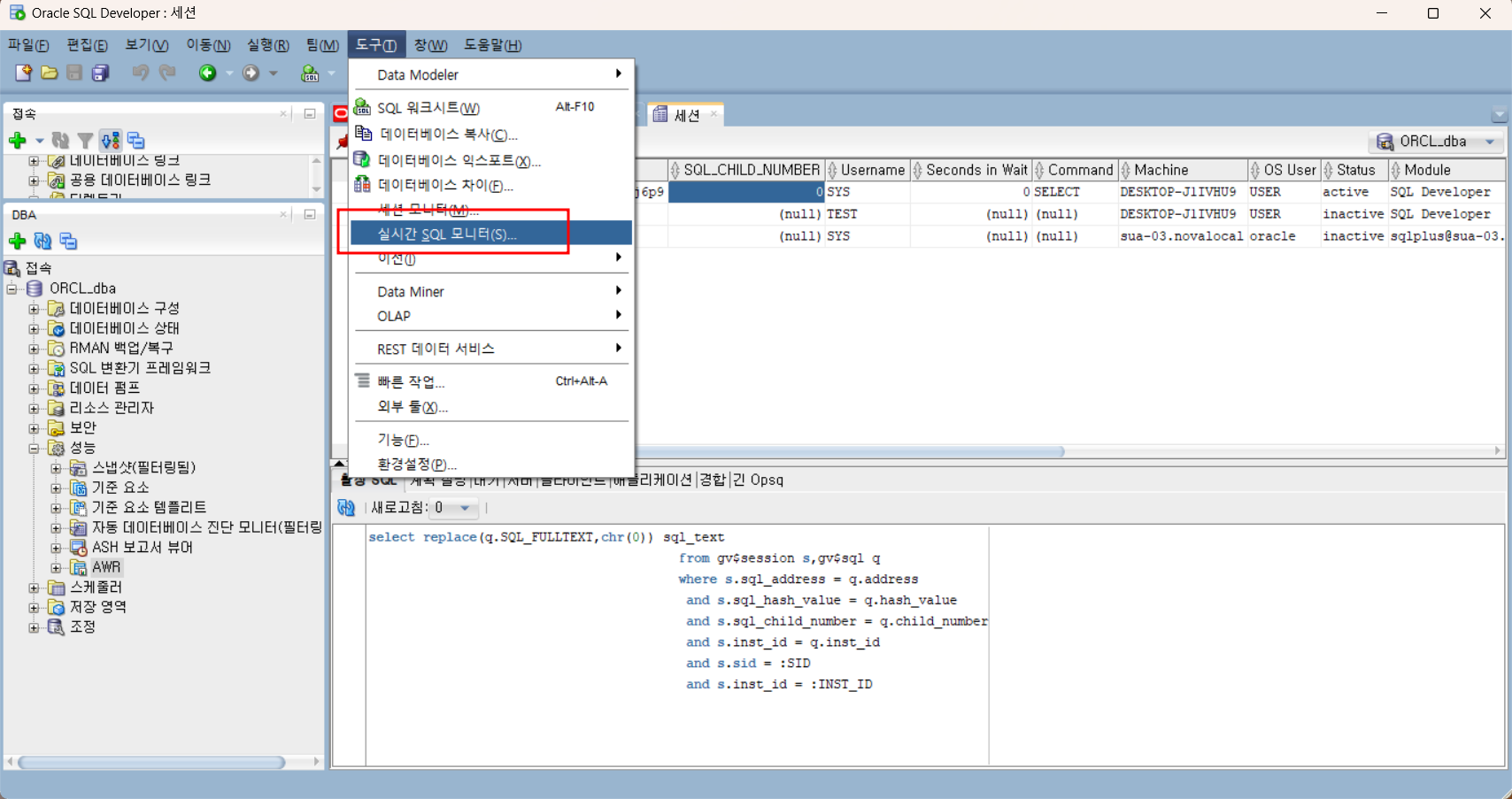Click the Open folder toolbar icon

click(x=50, y=73)
